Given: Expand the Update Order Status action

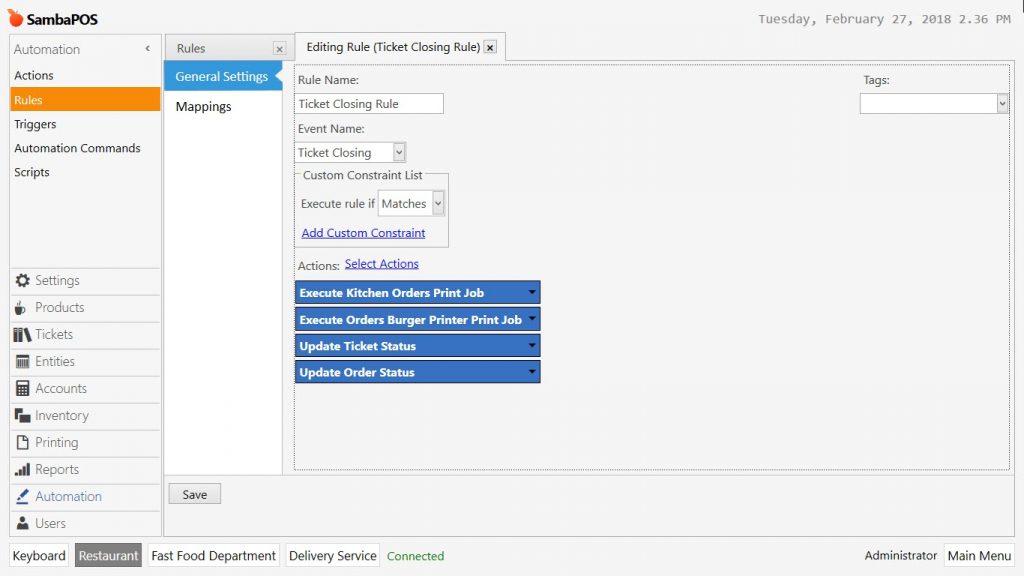Looking at the screenshot, I should point(532,372).
